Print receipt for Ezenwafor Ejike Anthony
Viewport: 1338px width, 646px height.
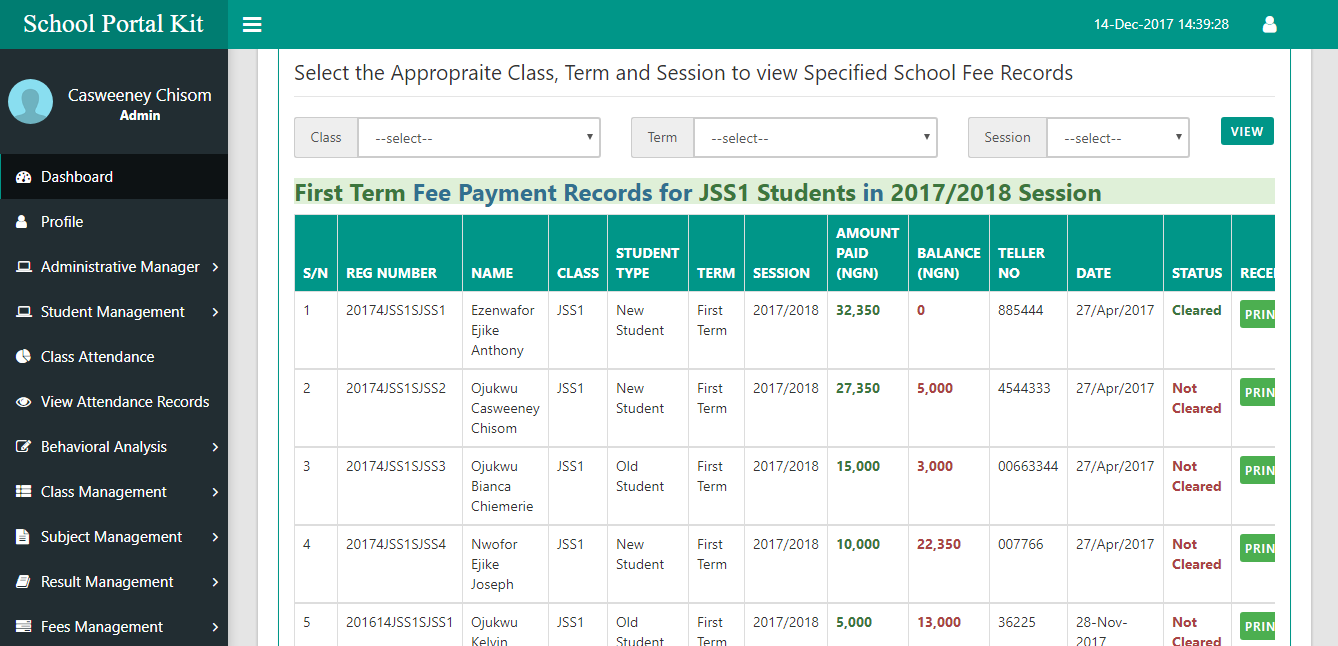(x=1258, y=315)
